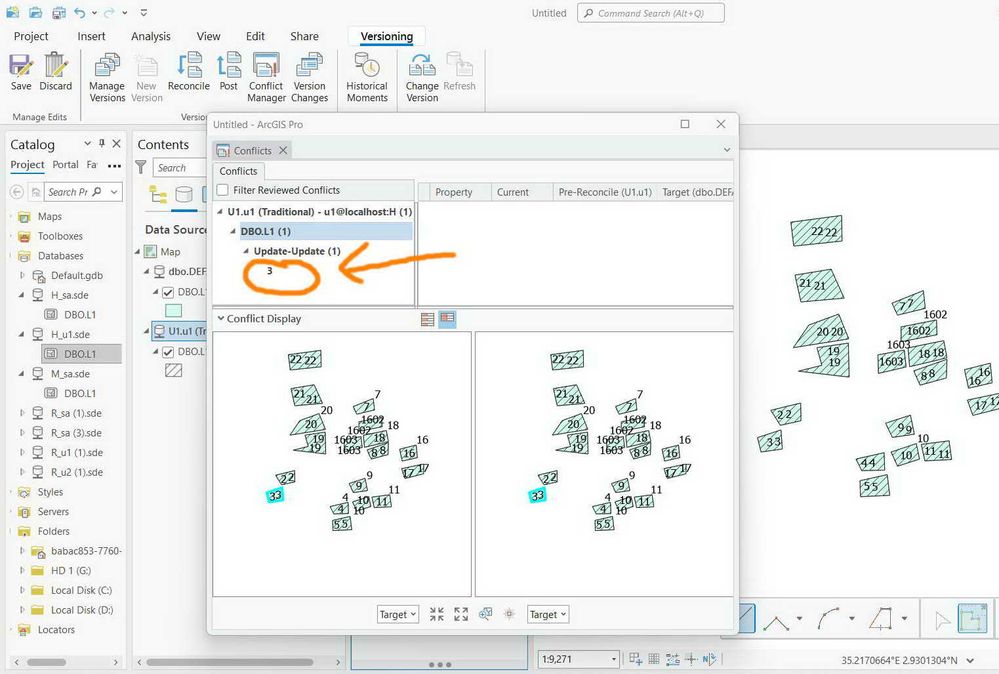Click the Contents pane Search field
999x674 pixels.
[179, 168]
